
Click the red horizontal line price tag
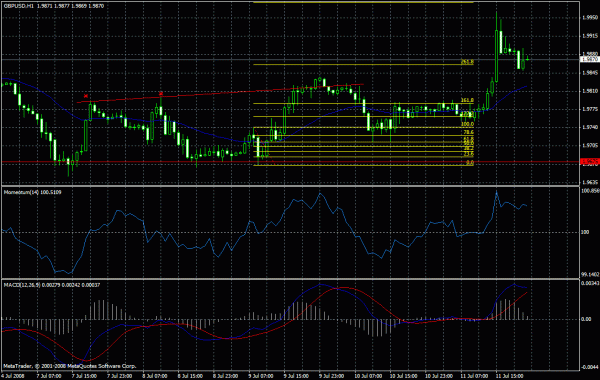tap(590, 162)
